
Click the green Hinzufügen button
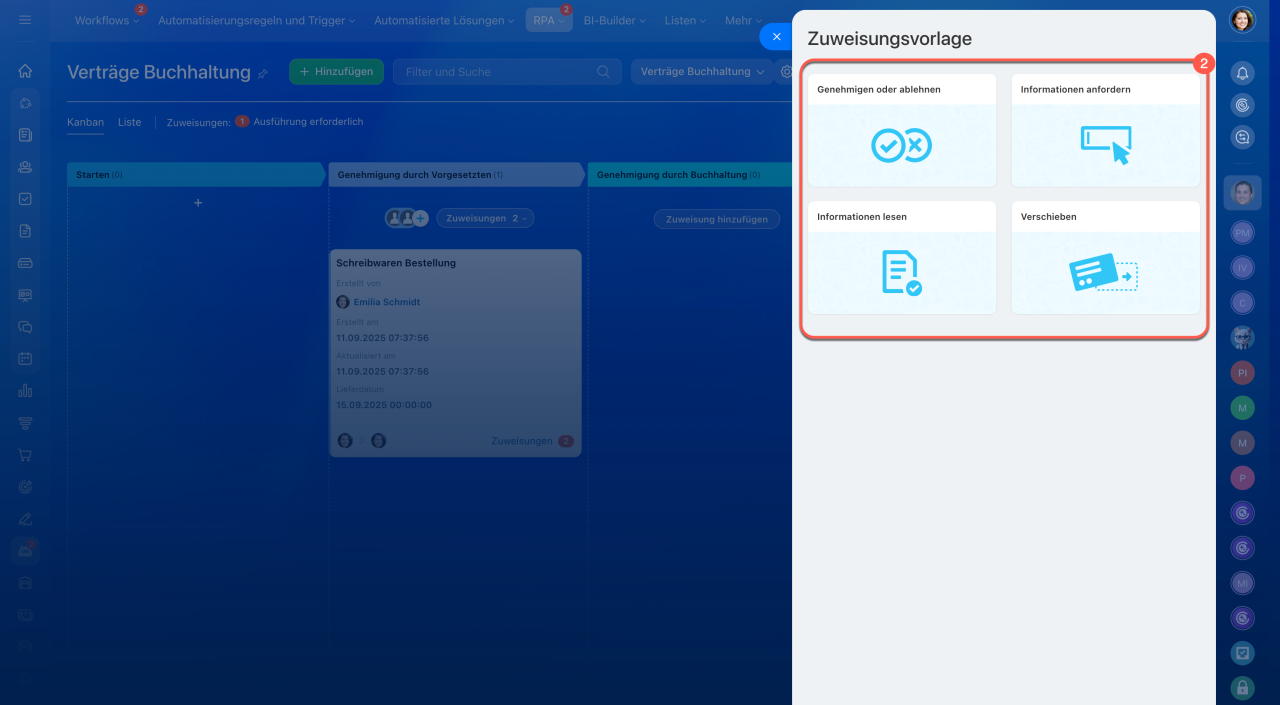337,72
